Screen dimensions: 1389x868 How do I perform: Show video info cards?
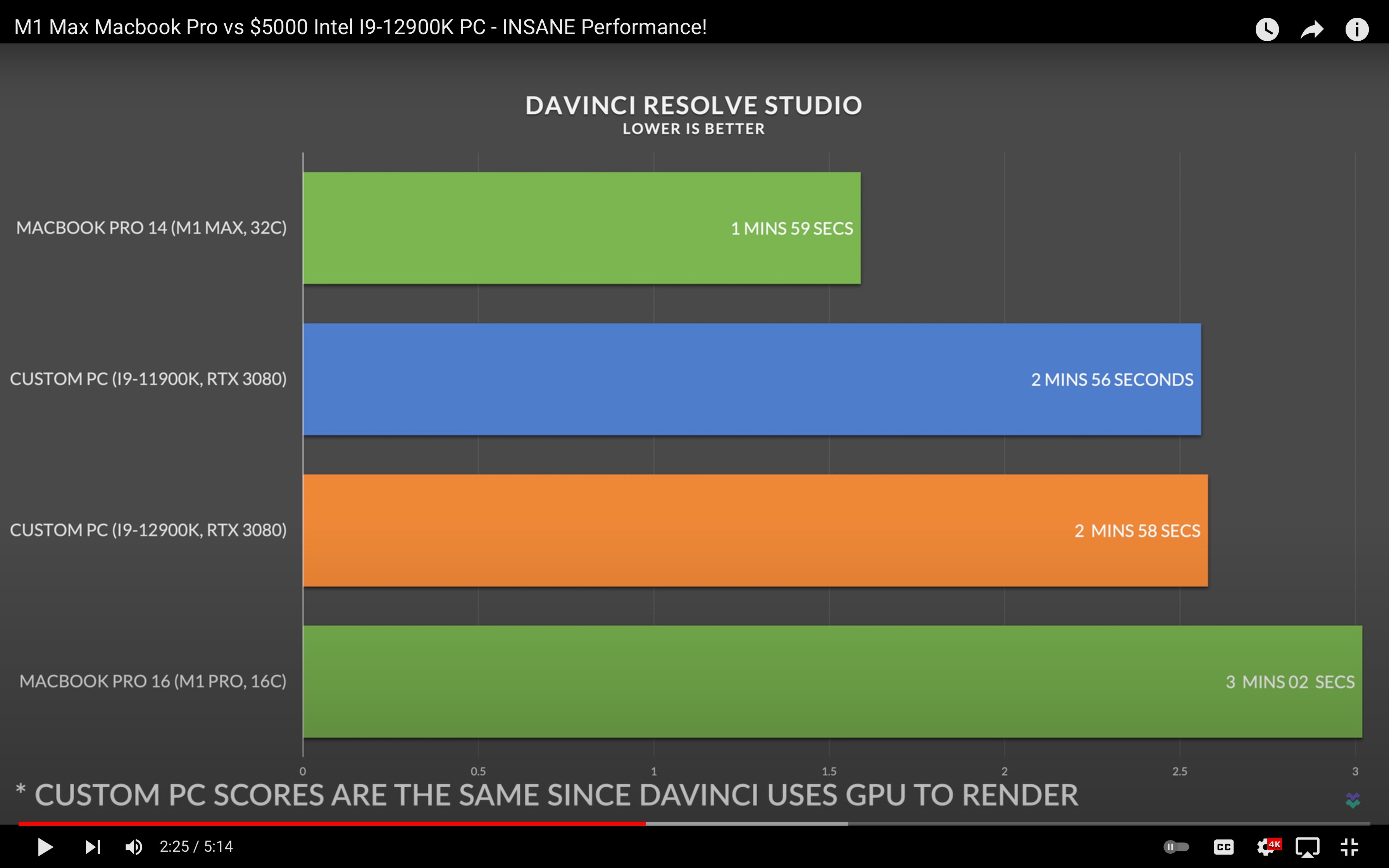[x=1357, y=29]
